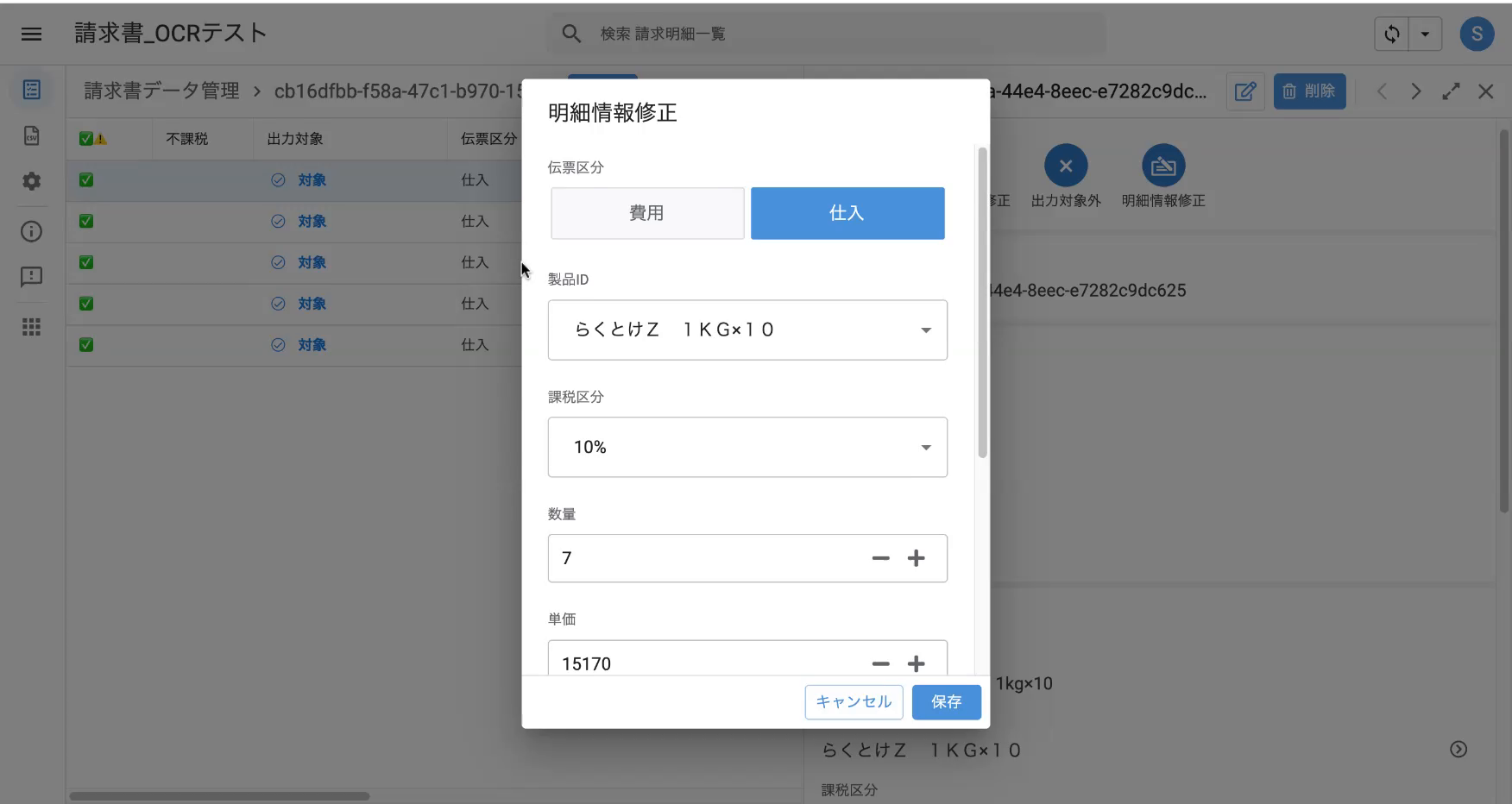This screenshot has height=804, width=1512.
Task: Close the detail panel
Action: [x=1485, y=91]
